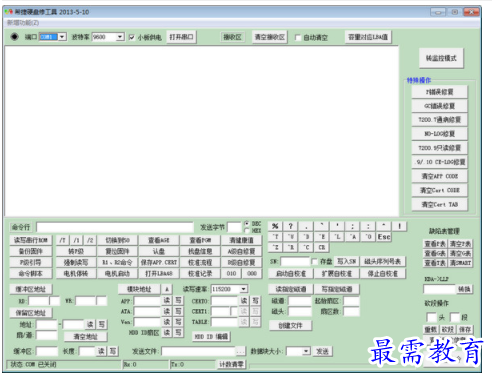This screenshot has width=492, height=383.
Task: Click the /2 level button
Action: pyautogui.click(x=90, y=240)
